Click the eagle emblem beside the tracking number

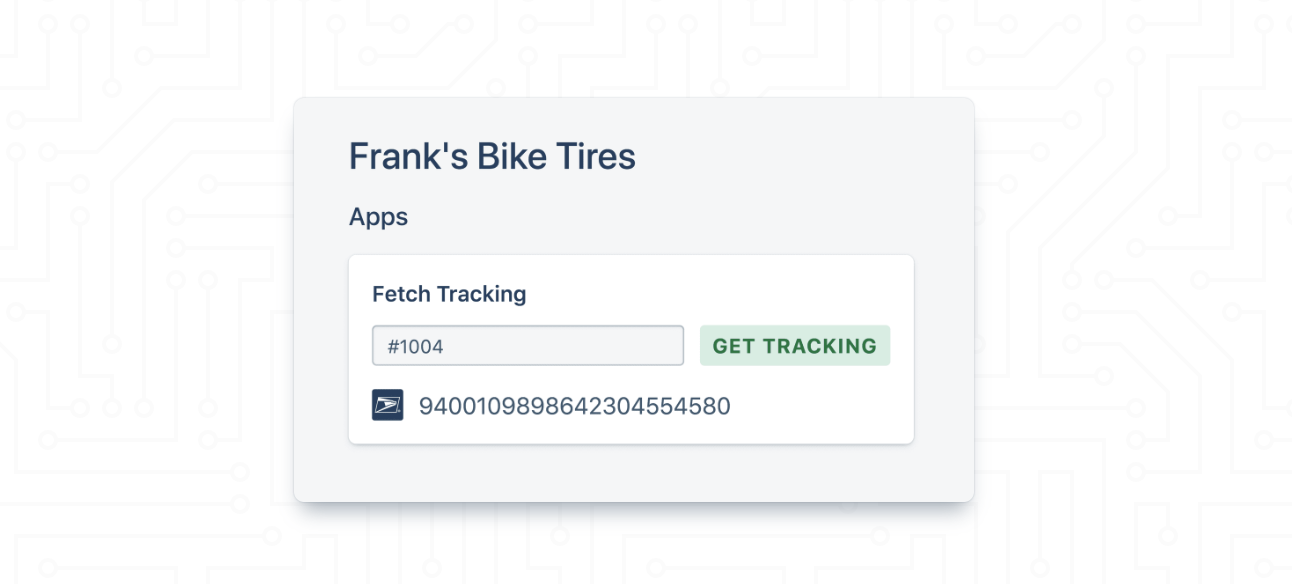coord(388,406)
